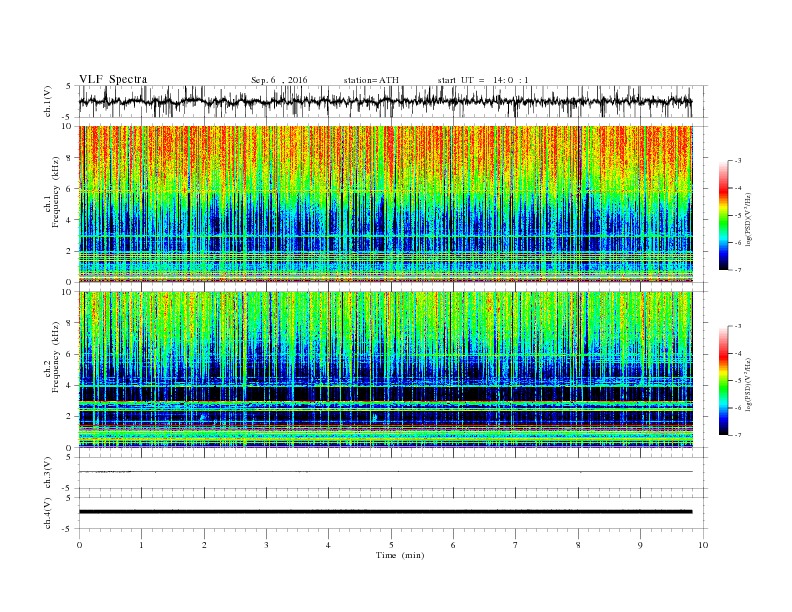Image resolution: width=792 pixels, height=612 pixels.
Task: Click time axis tick label "7"
Action: [516, 545]
